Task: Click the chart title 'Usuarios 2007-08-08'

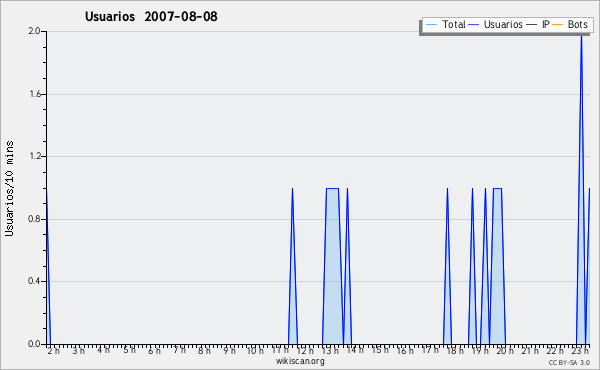Action: [x=151, y=16]
